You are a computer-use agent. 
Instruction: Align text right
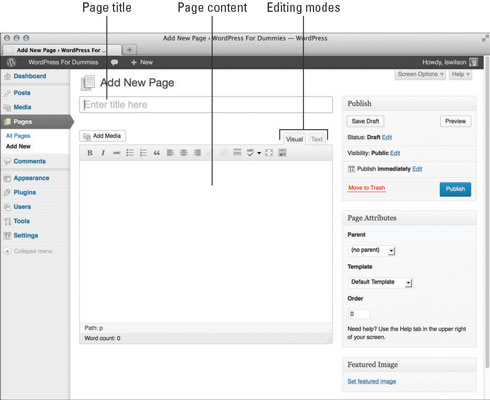pyautogui.click(x=197, y=153)
